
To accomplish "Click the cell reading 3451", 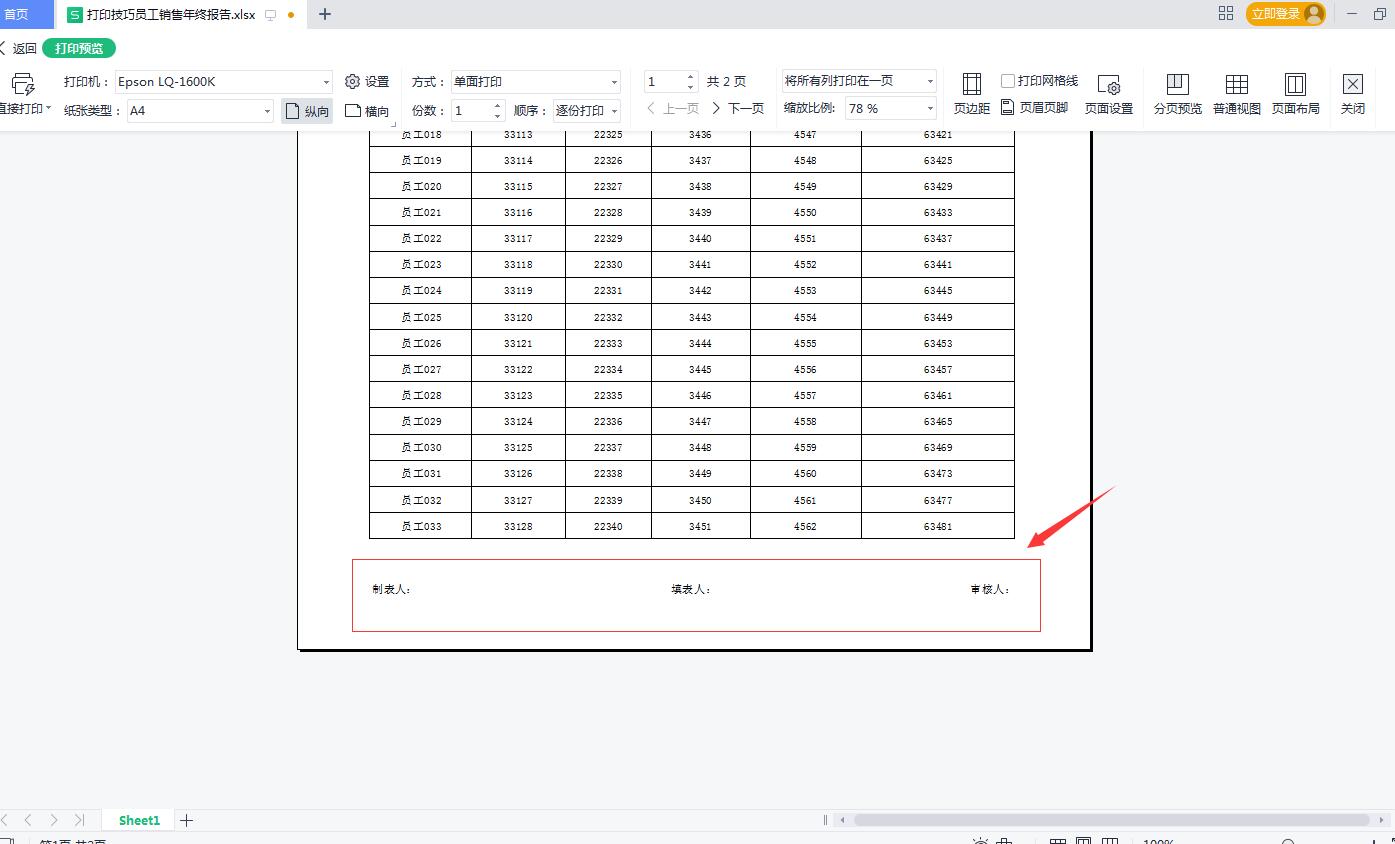I will pos(700,526).
